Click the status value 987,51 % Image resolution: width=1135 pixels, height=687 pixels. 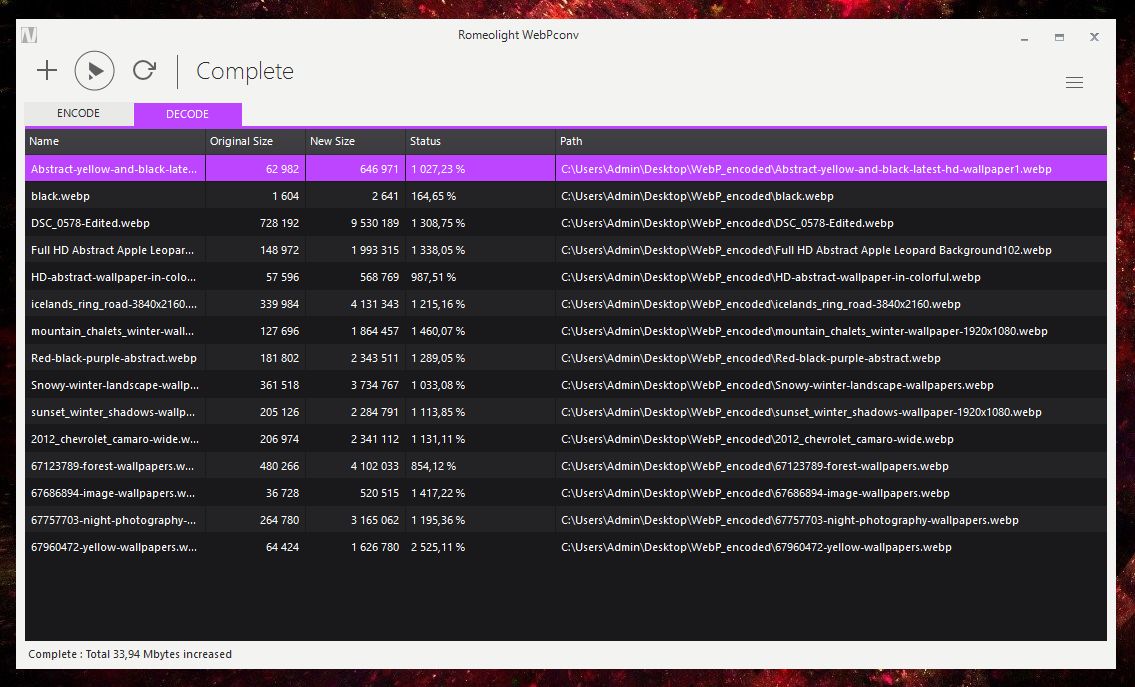tap(433, 277)
